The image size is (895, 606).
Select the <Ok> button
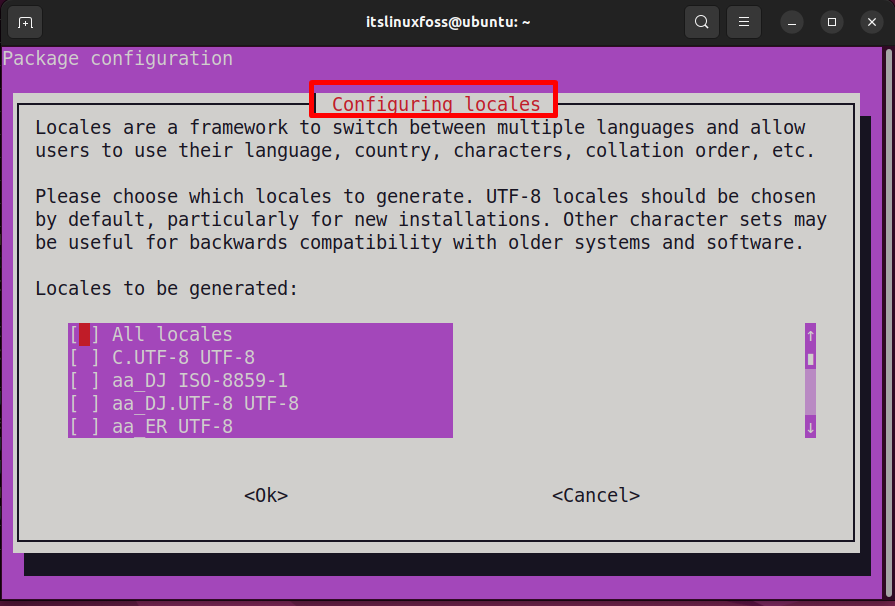point(266,495)
